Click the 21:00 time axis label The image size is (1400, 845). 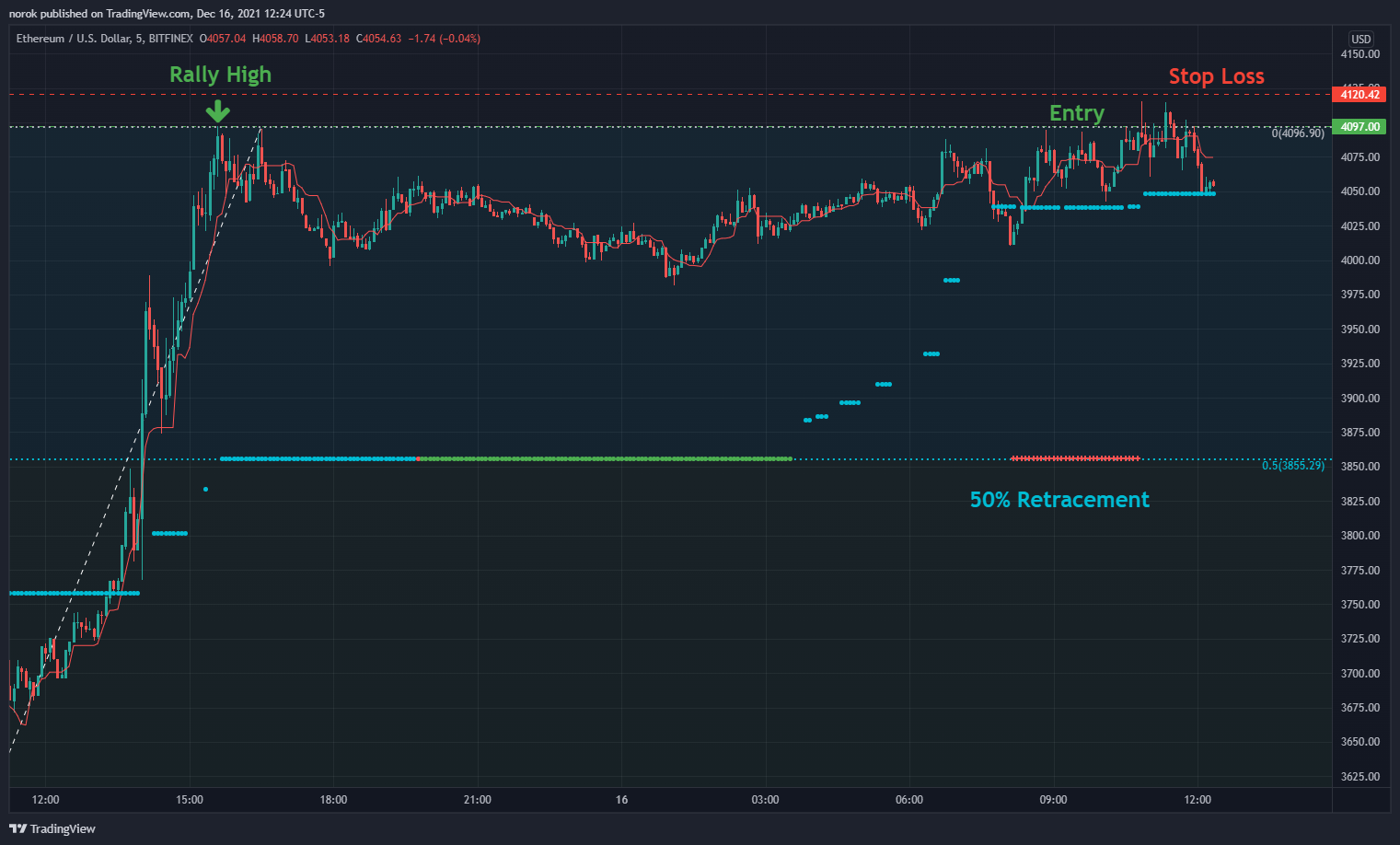coord(478,800)
